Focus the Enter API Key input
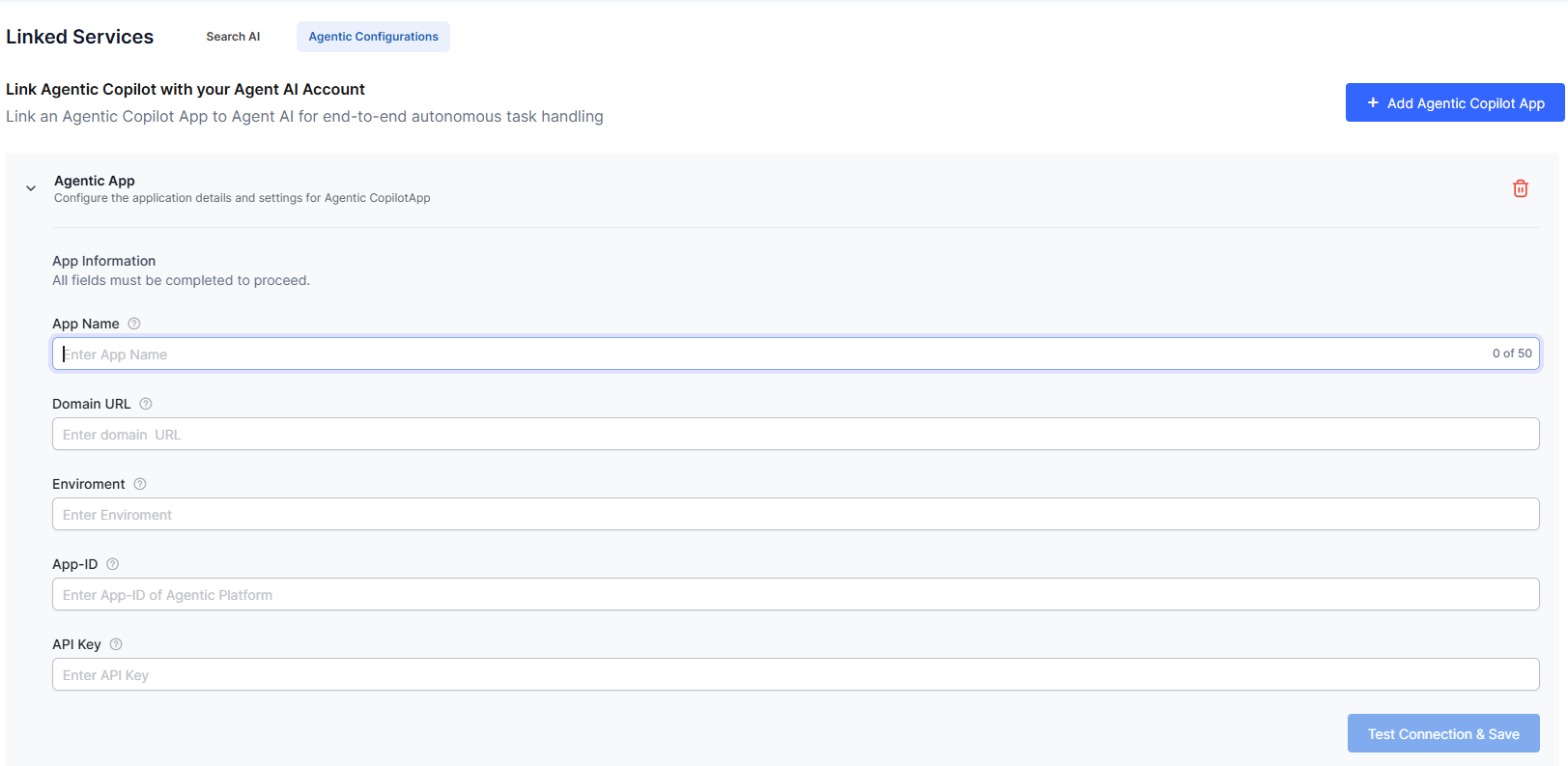 click(x=794, y=674)
